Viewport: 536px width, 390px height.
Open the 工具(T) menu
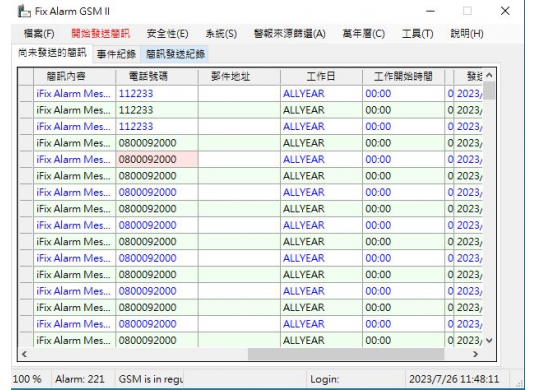click(417, 34)
